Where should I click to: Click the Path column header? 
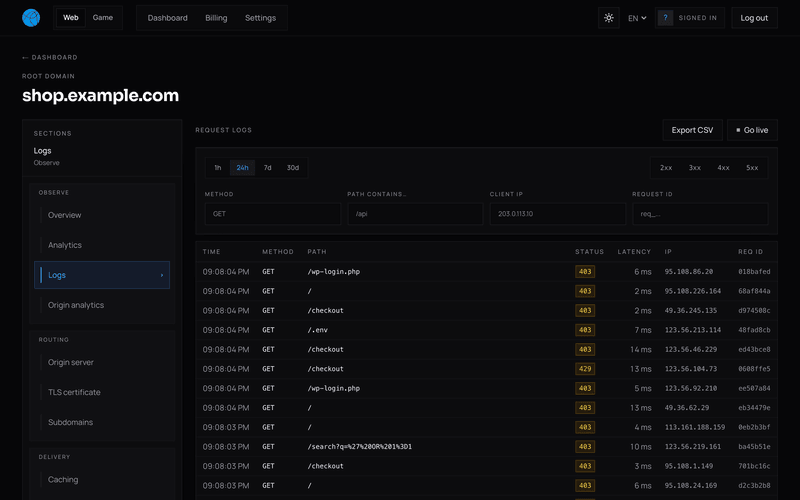pyautogui.click(x=317, y=252)
